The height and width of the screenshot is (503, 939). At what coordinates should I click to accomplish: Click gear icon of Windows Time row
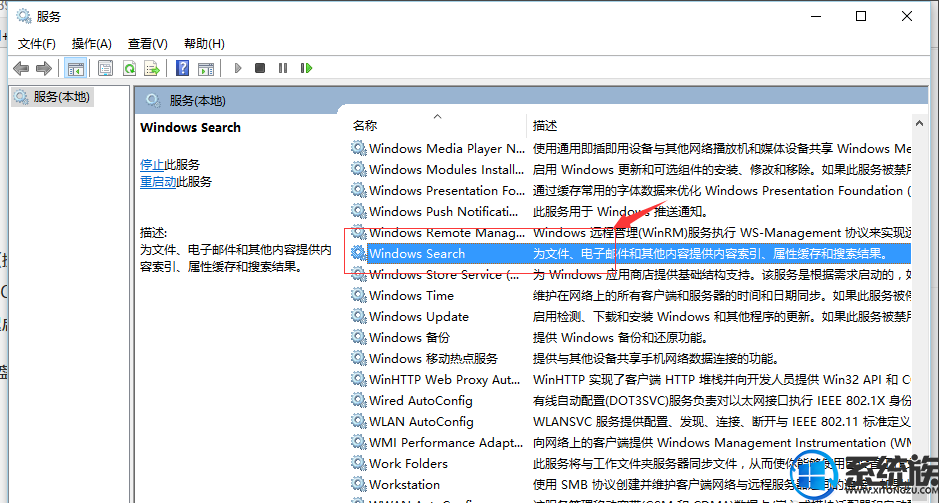tap(359, 295)
